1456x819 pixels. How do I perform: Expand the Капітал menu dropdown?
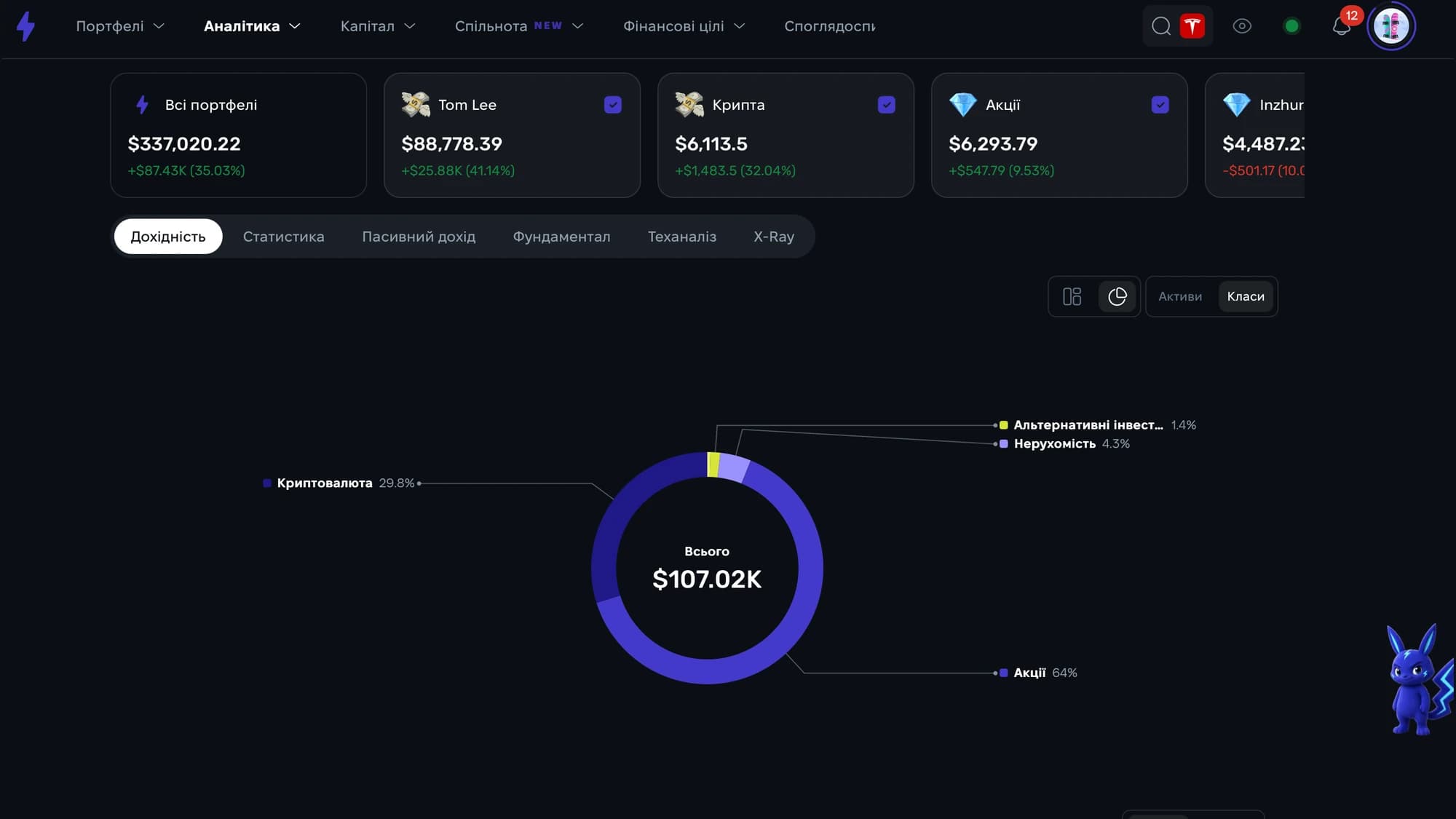(378, 26)
